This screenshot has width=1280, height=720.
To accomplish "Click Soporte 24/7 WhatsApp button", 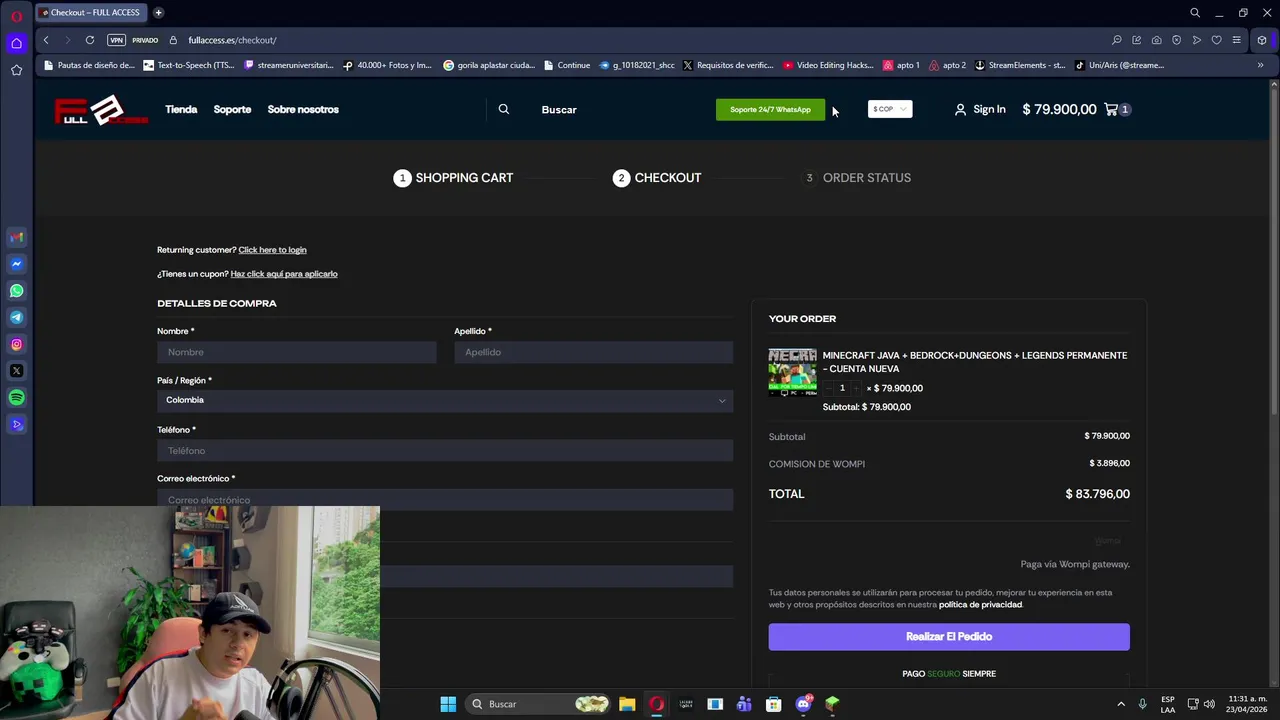I will (770, 109).
